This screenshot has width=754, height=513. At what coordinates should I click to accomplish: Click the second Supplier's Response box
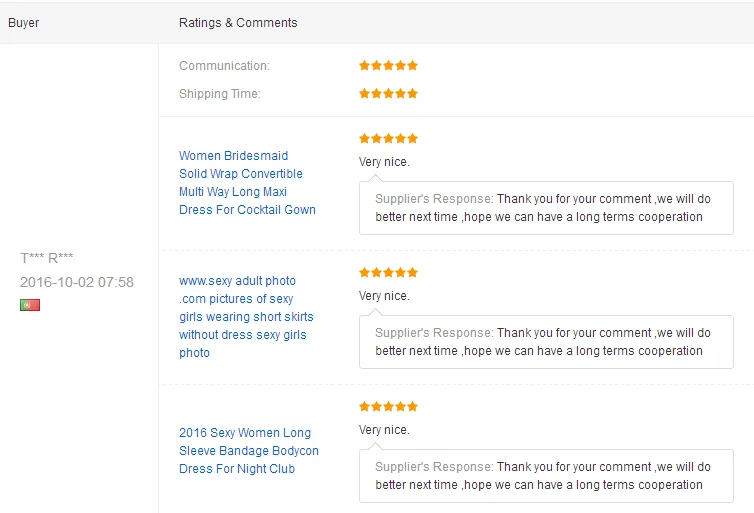pos(546,342)
